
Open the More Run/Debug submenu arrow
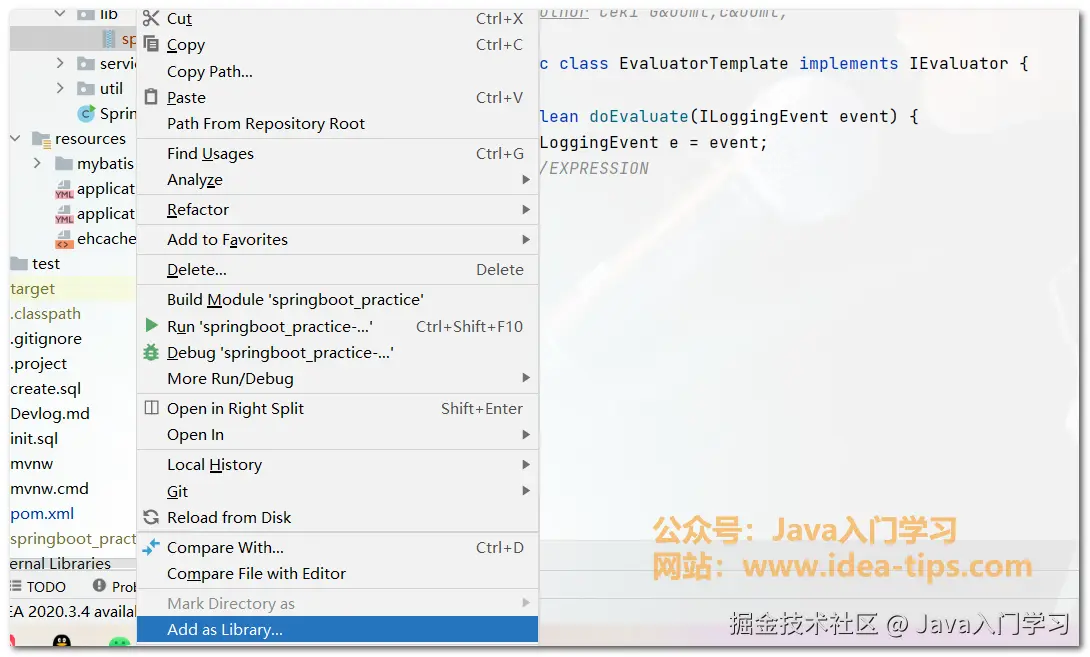[x=526, y=378]
